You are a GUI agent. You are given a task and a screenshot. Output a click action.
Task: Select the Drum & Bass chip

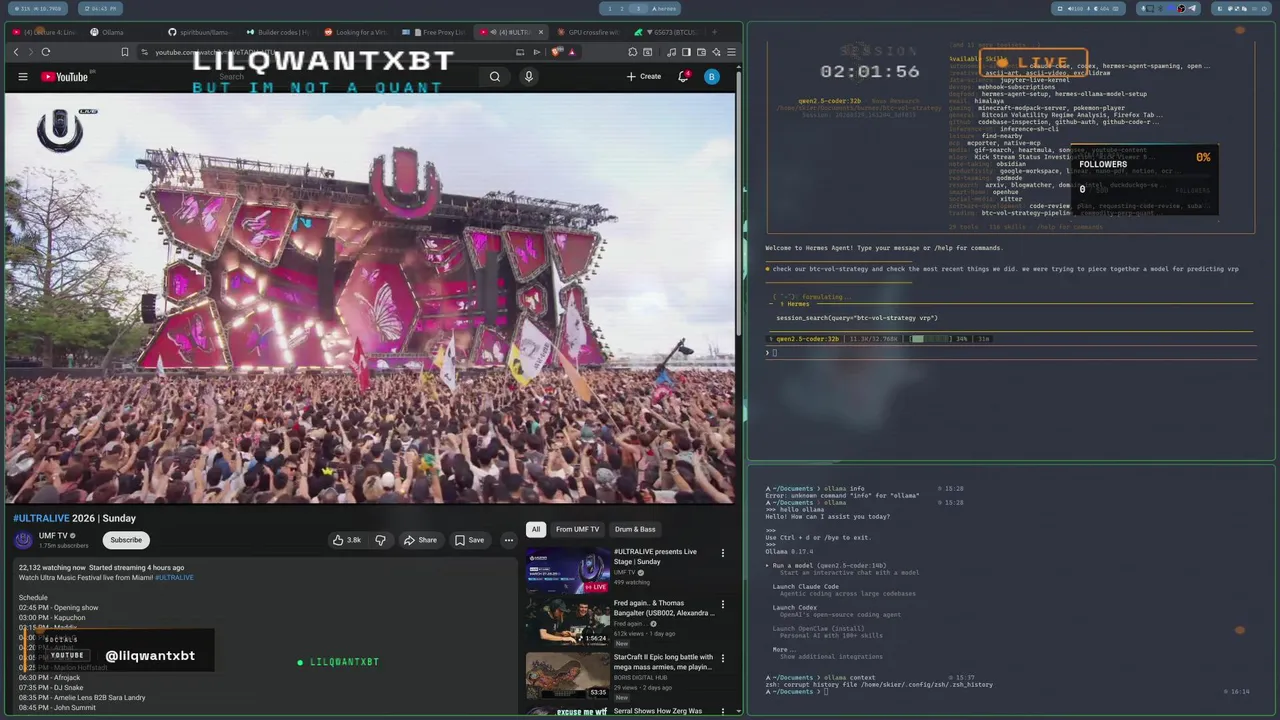click(x=635, y=529)
